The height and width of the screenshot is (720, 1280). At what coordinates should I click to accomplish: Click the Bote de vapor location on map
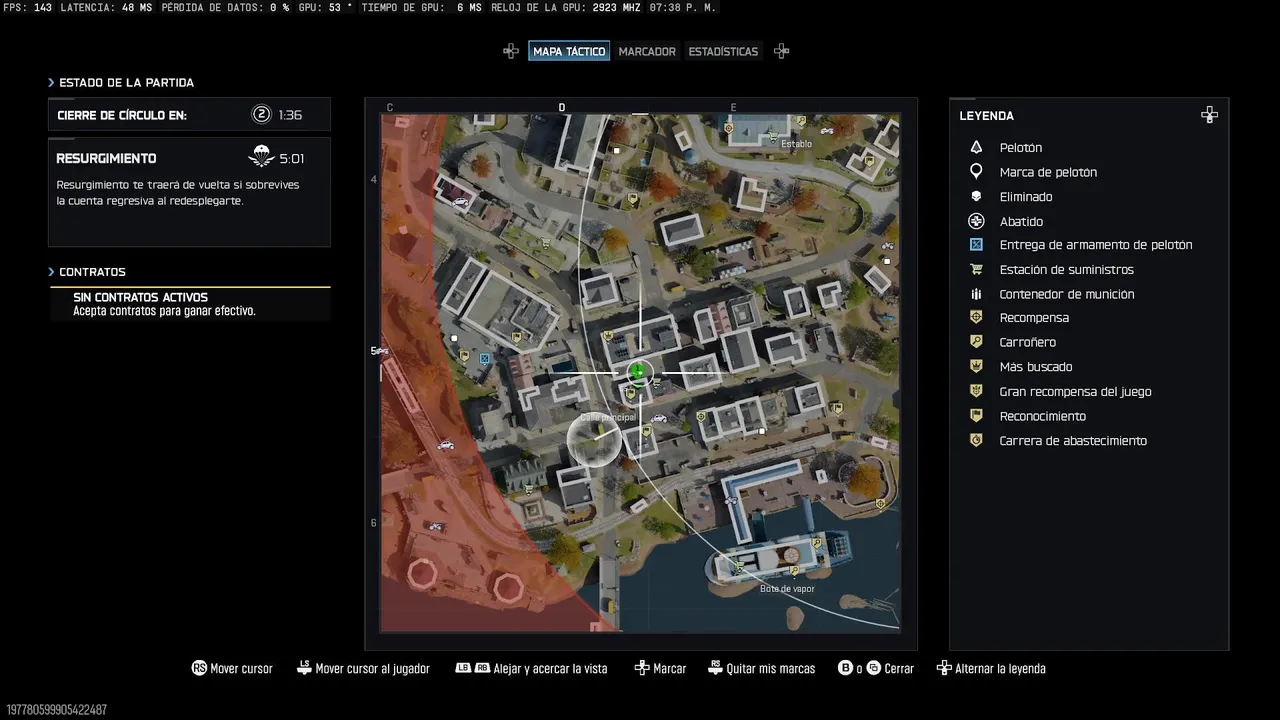point(787,589)
